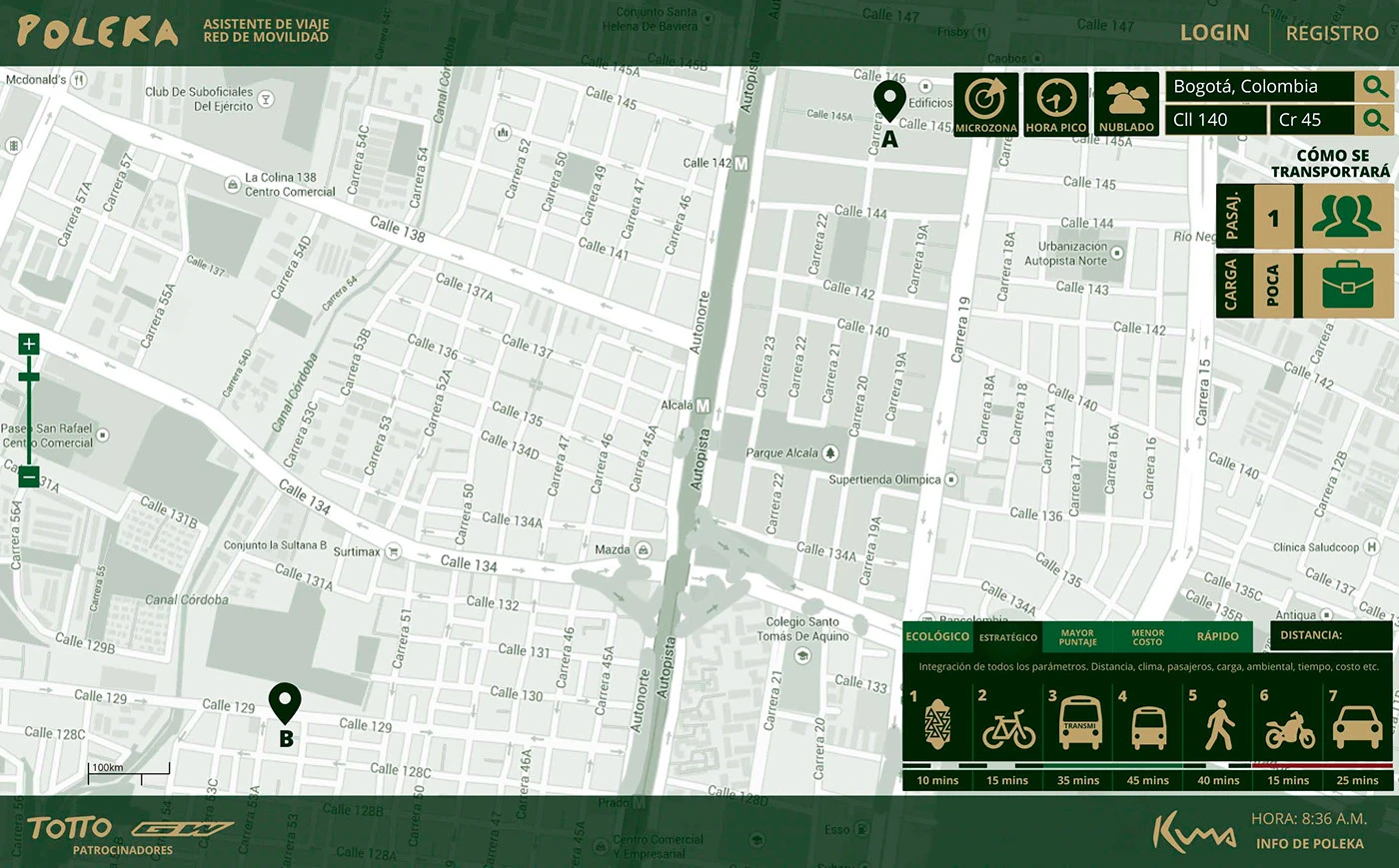
Task: Open the Hora Pico indicator
Action: 1056,104
